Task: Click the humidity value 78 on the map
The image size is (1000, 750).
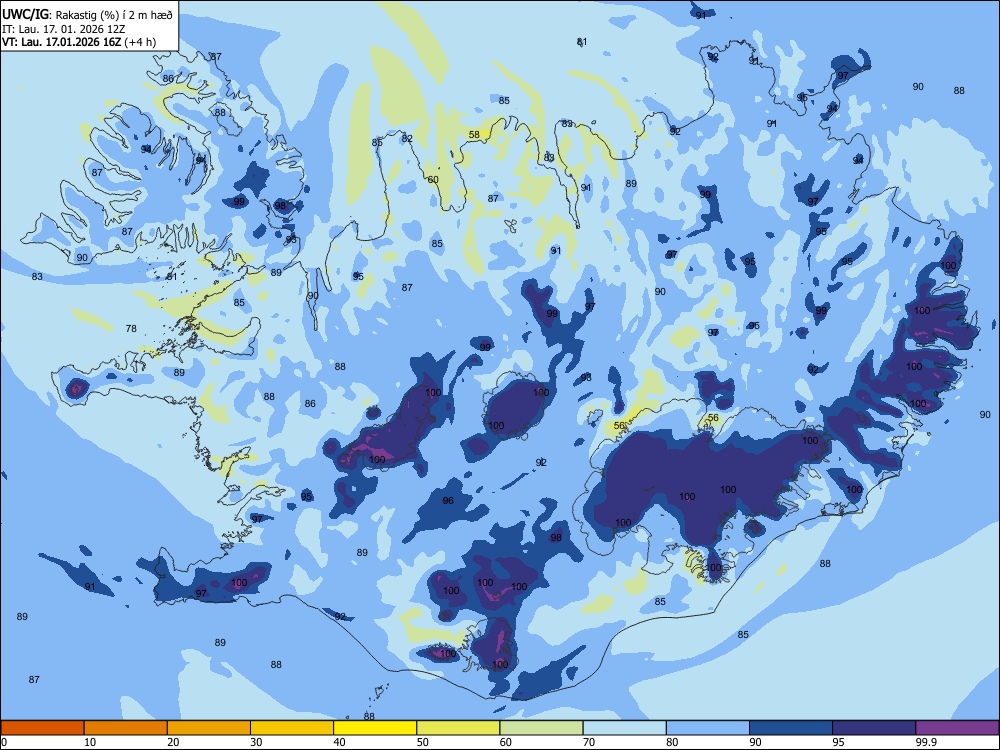Action: [131, 328]
